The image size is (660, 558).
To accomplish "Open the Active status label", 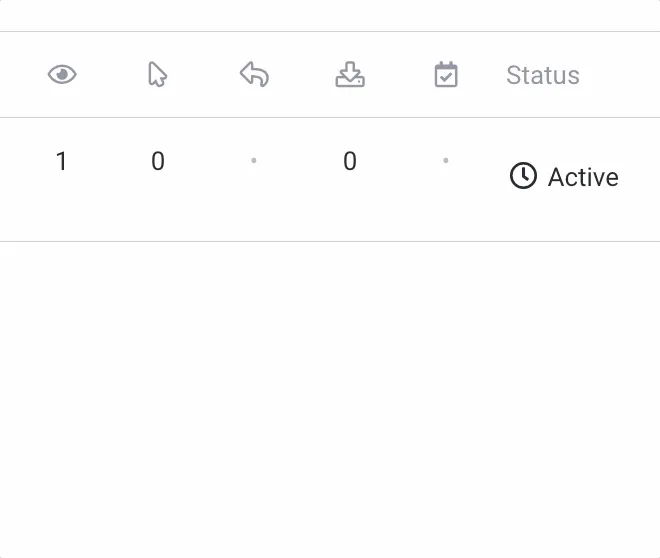I will click(x=583, y=177).
